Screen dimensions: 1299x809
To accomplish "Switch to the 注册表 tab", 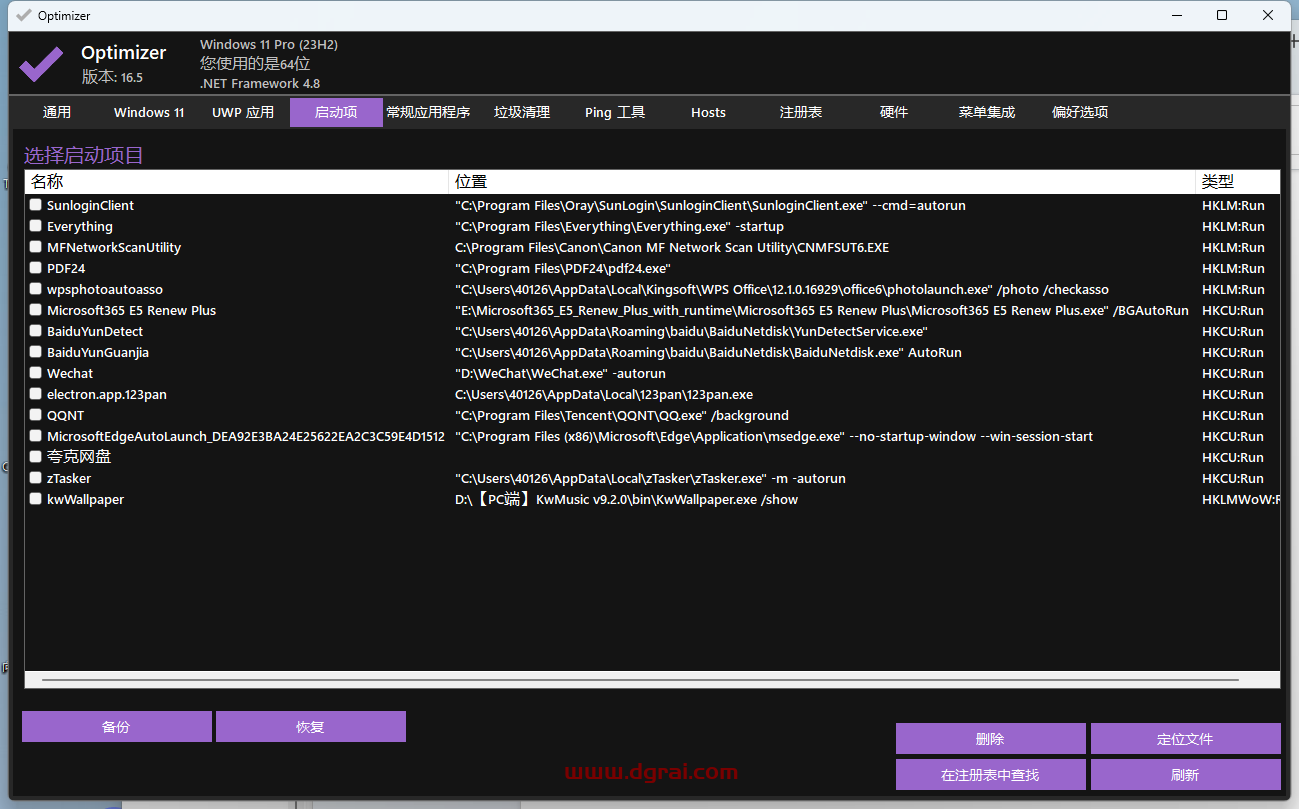I will coord(801,112).
